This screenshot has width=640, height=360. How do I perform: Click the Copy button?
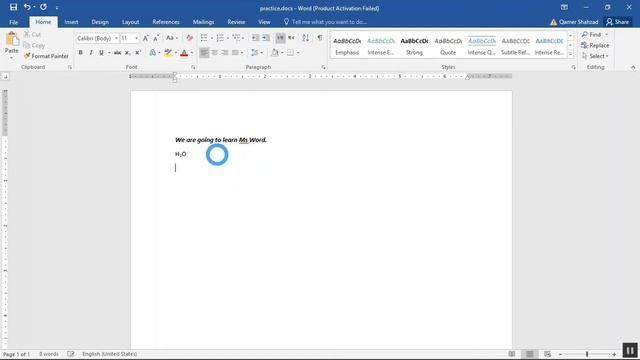[x=34, y=45]
